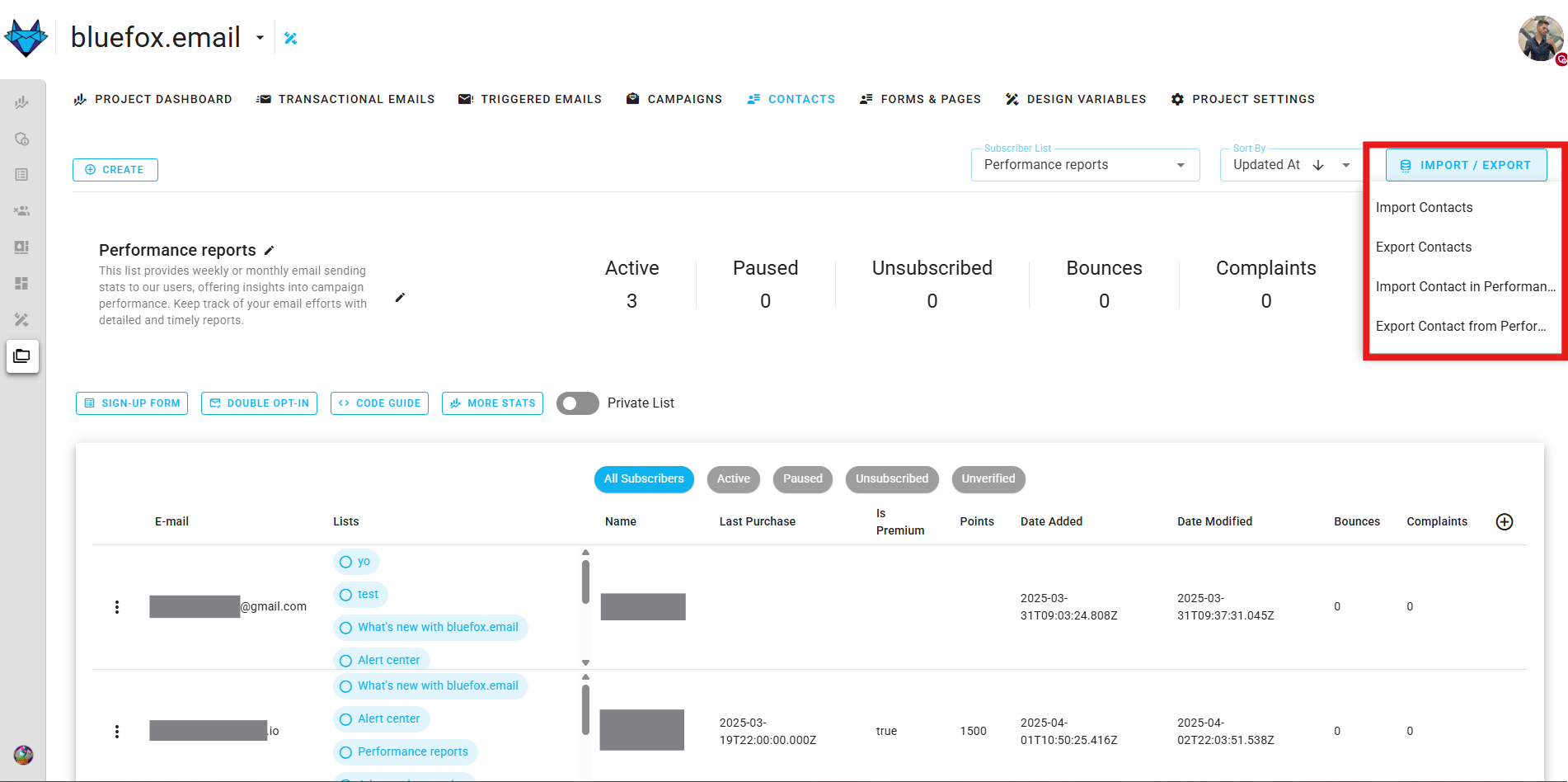This screenshot has height=782, width=1568.
Task: Choose Import Contacts menu item
Action: coord(1465,208)
